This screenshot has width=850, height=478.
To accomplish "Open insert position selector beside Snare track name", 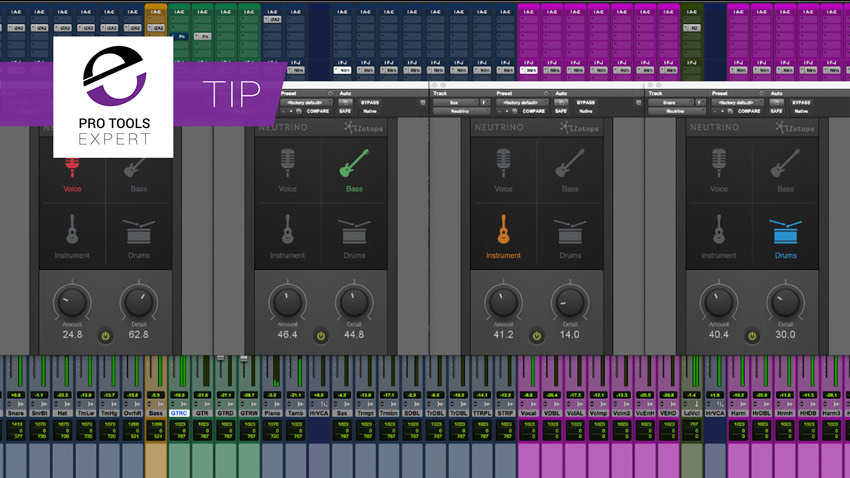I will tap(701, 102).
